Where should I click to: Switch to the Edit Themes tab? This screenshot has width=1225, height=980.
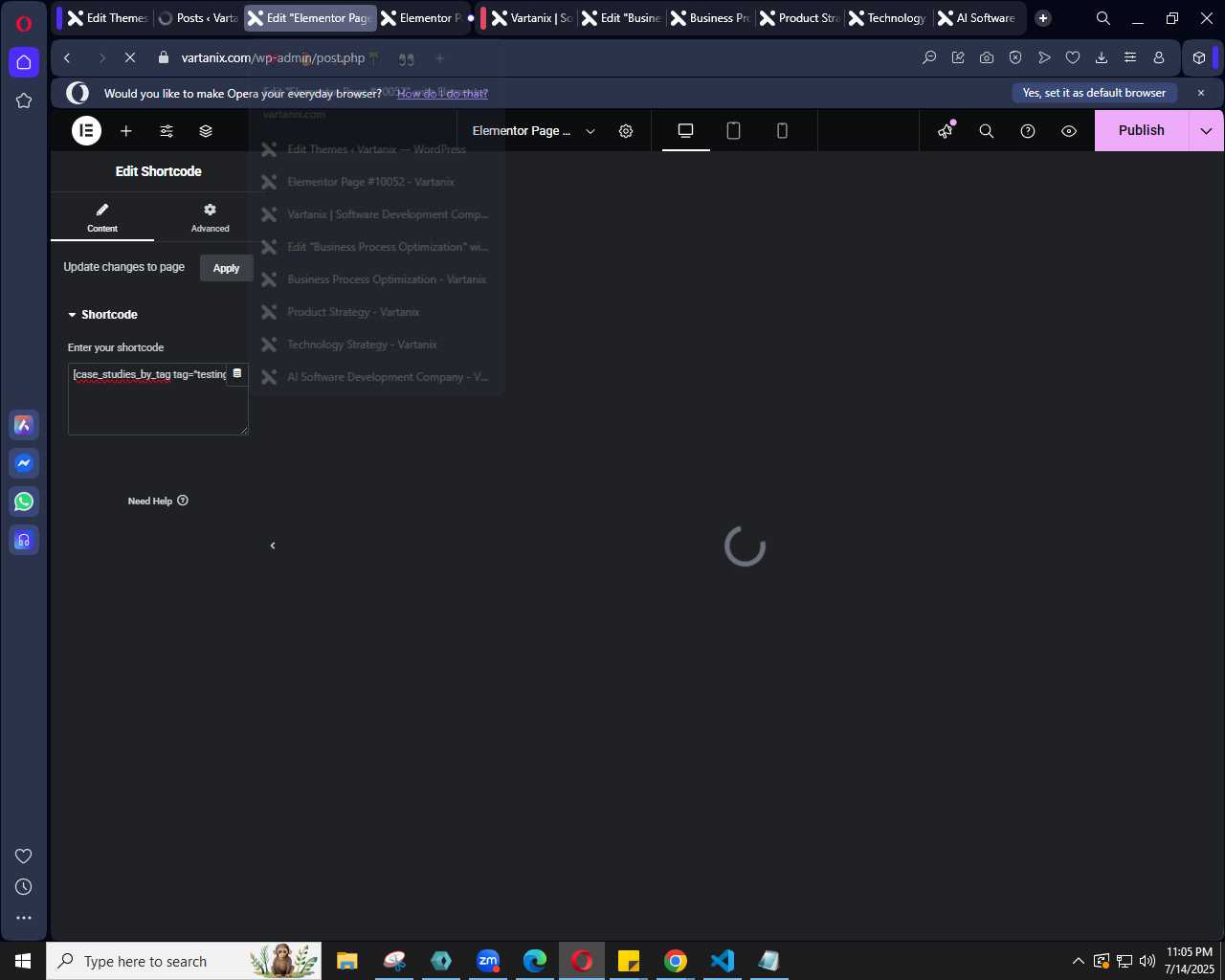point(107,18)
